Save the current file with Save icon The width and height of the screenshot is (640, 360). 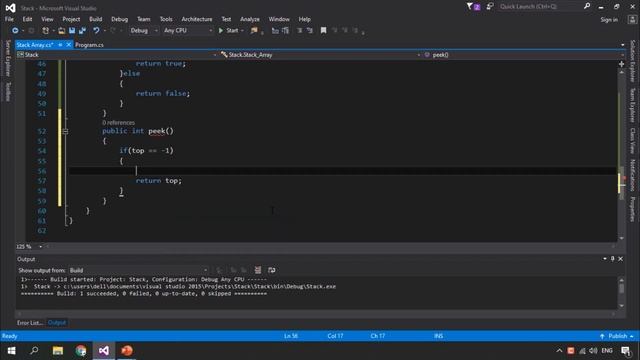coord(72,31)
